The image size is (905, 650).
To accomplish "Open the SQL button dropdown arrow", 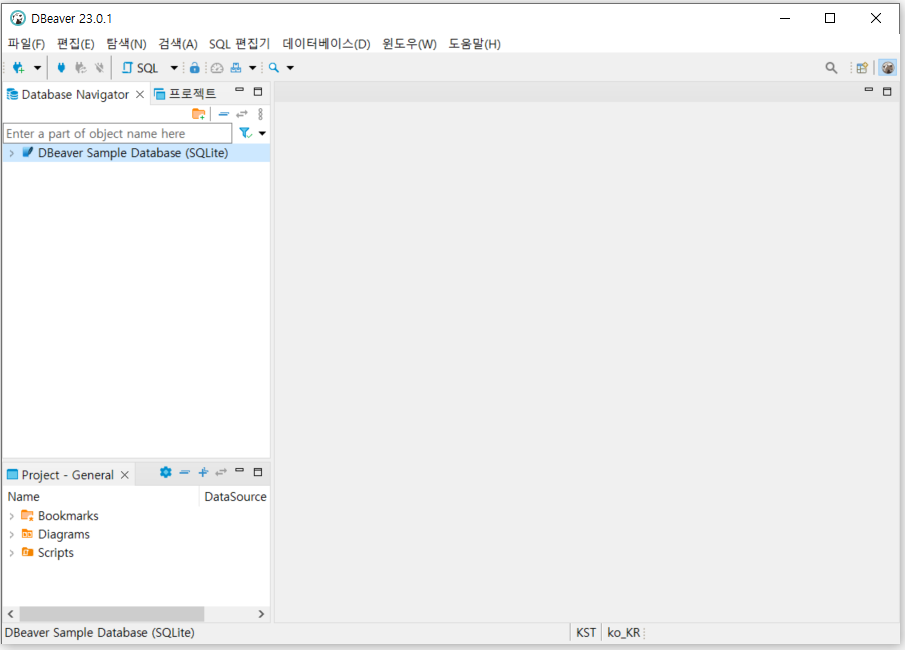I will pyautogui.click(x=174, y=68).
